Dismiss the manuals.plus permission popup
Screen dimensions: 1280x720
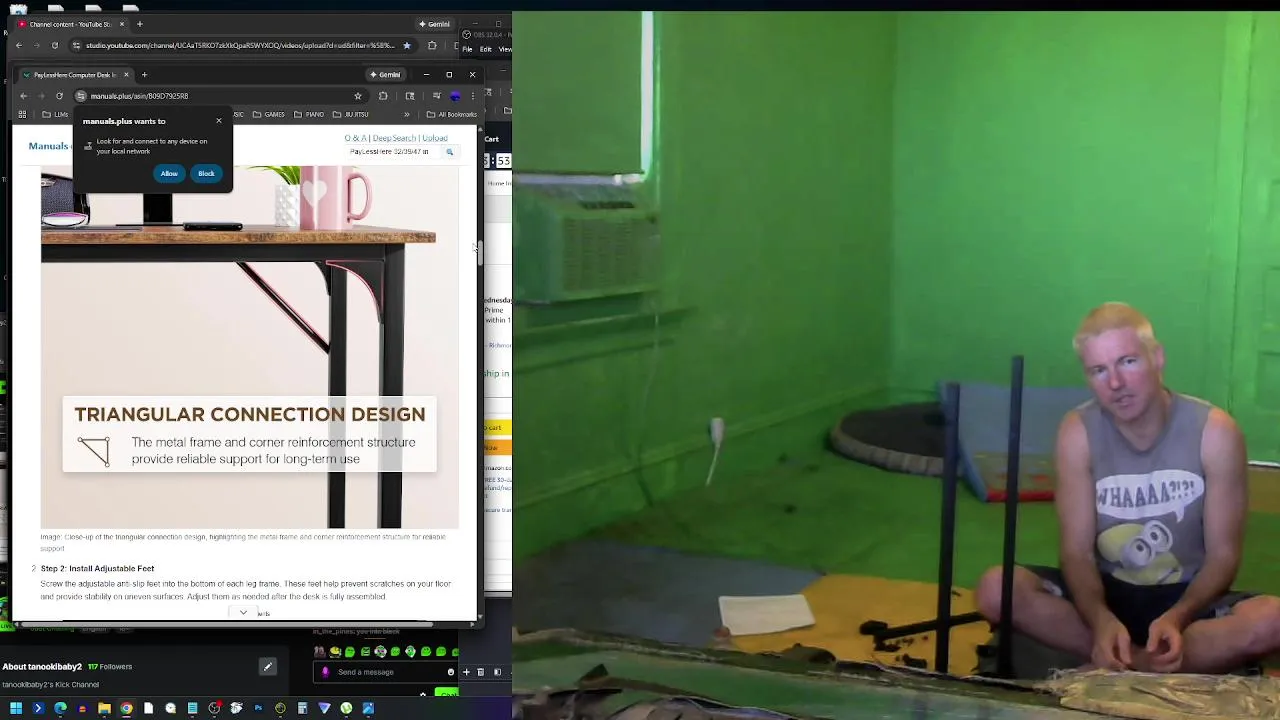click(219, 121)
